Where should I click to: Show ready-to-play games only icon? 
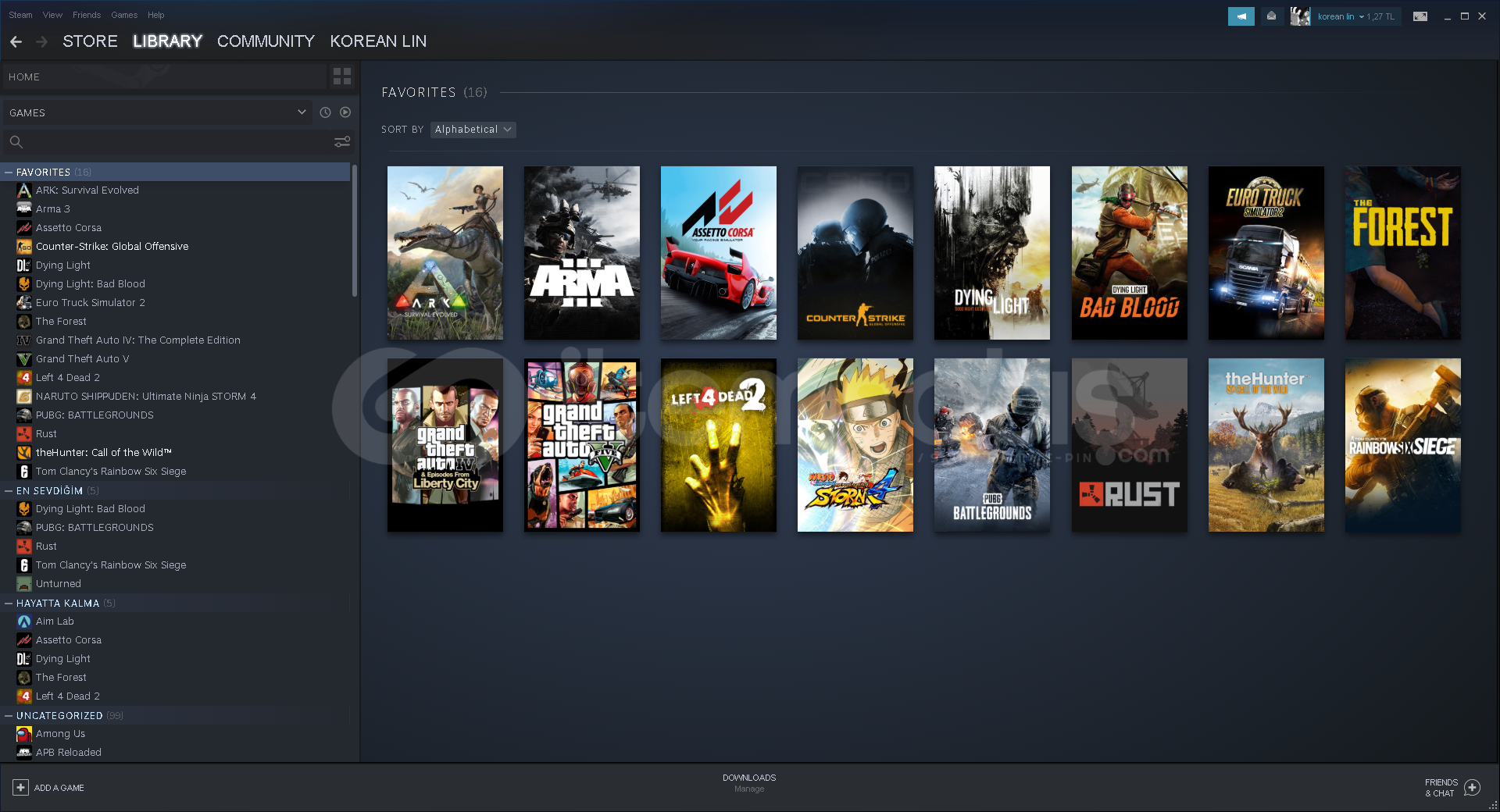point(345,112)
